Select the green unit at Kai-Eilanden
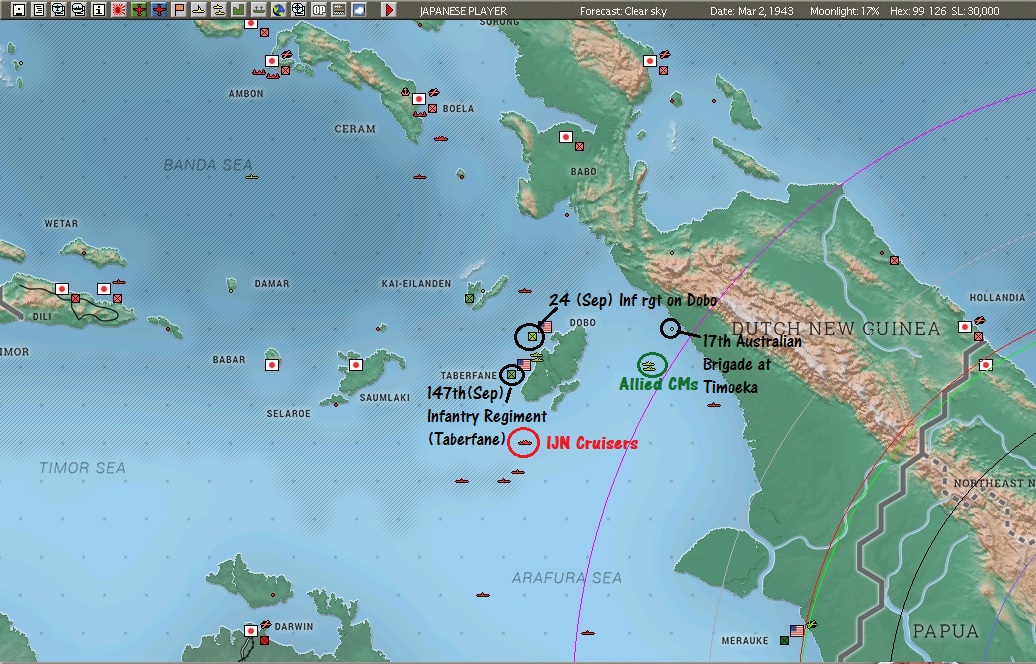 coord(469,299)
